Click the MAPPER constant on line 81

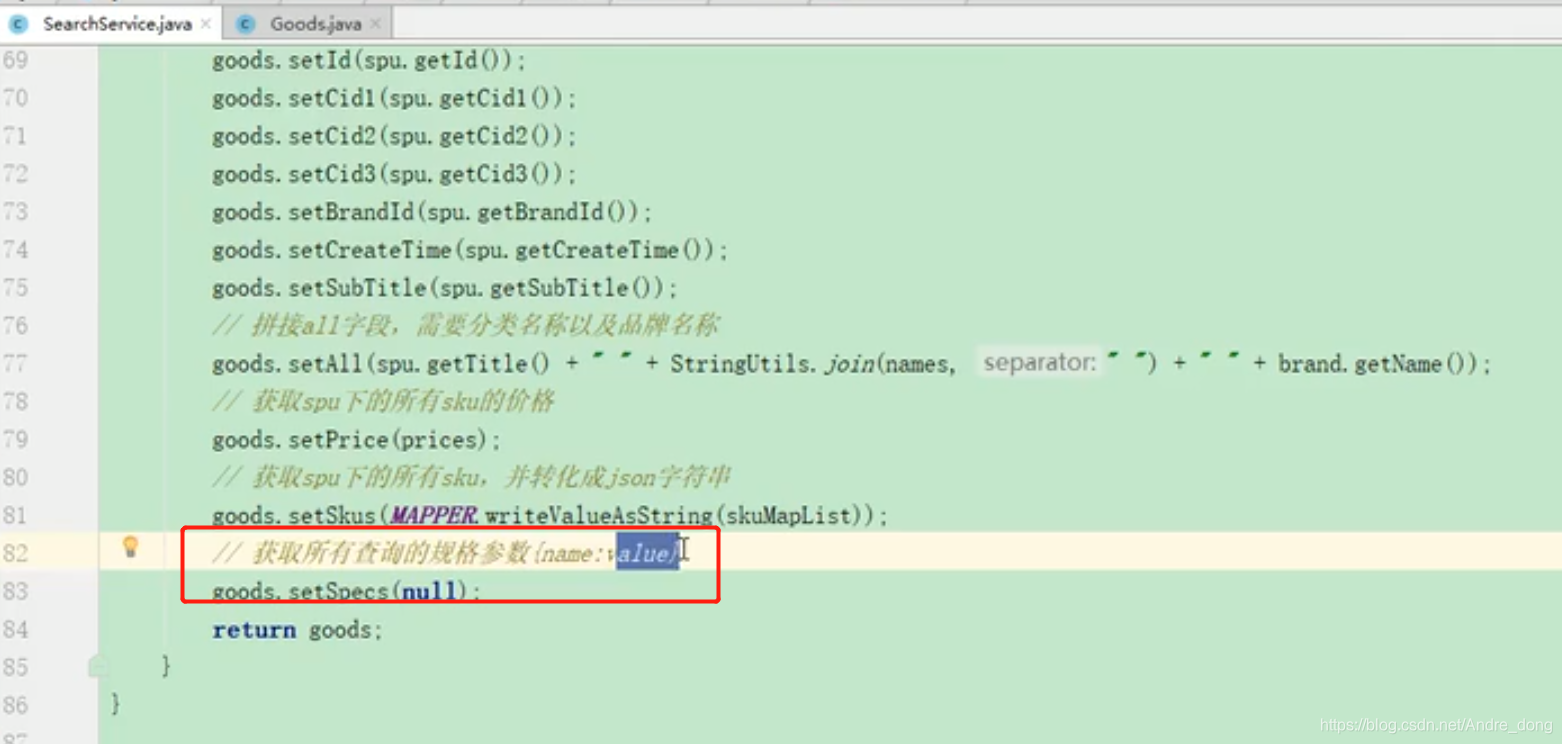433,516
